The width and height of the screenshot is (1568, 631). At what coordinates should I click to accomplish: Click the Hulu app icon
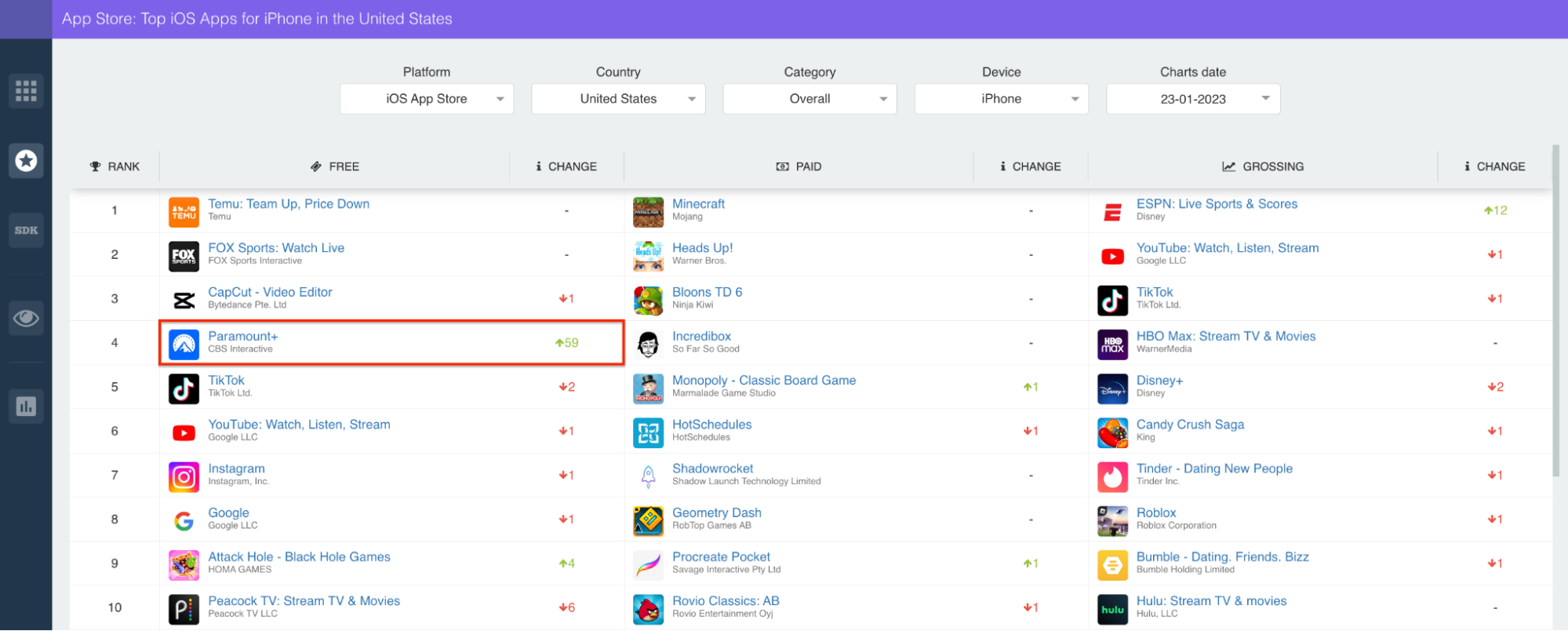pos(1112,608)
